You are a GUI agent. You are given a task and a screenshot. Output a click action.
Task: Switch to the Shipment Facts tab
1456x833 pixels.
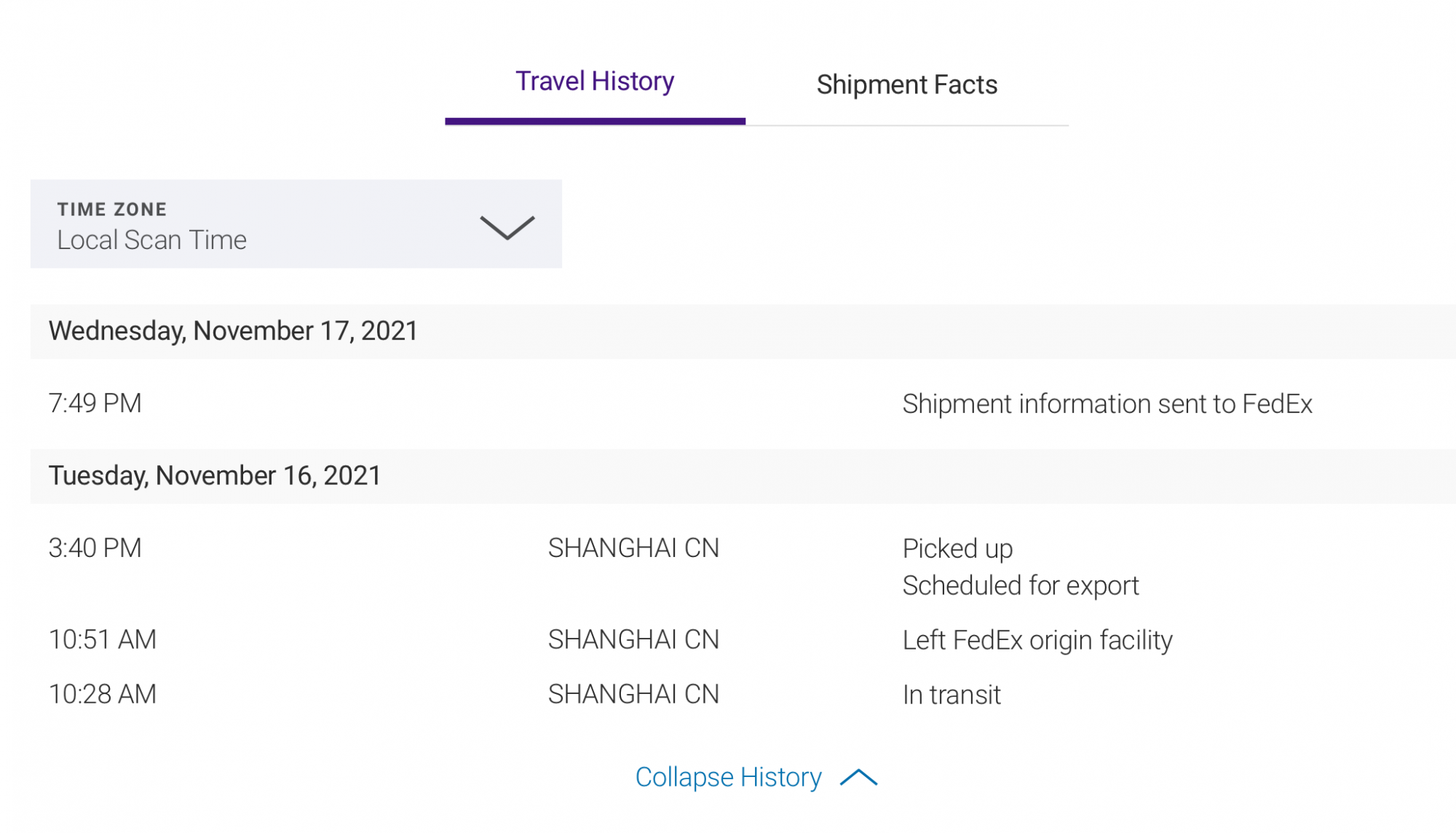tap(906, 85)
